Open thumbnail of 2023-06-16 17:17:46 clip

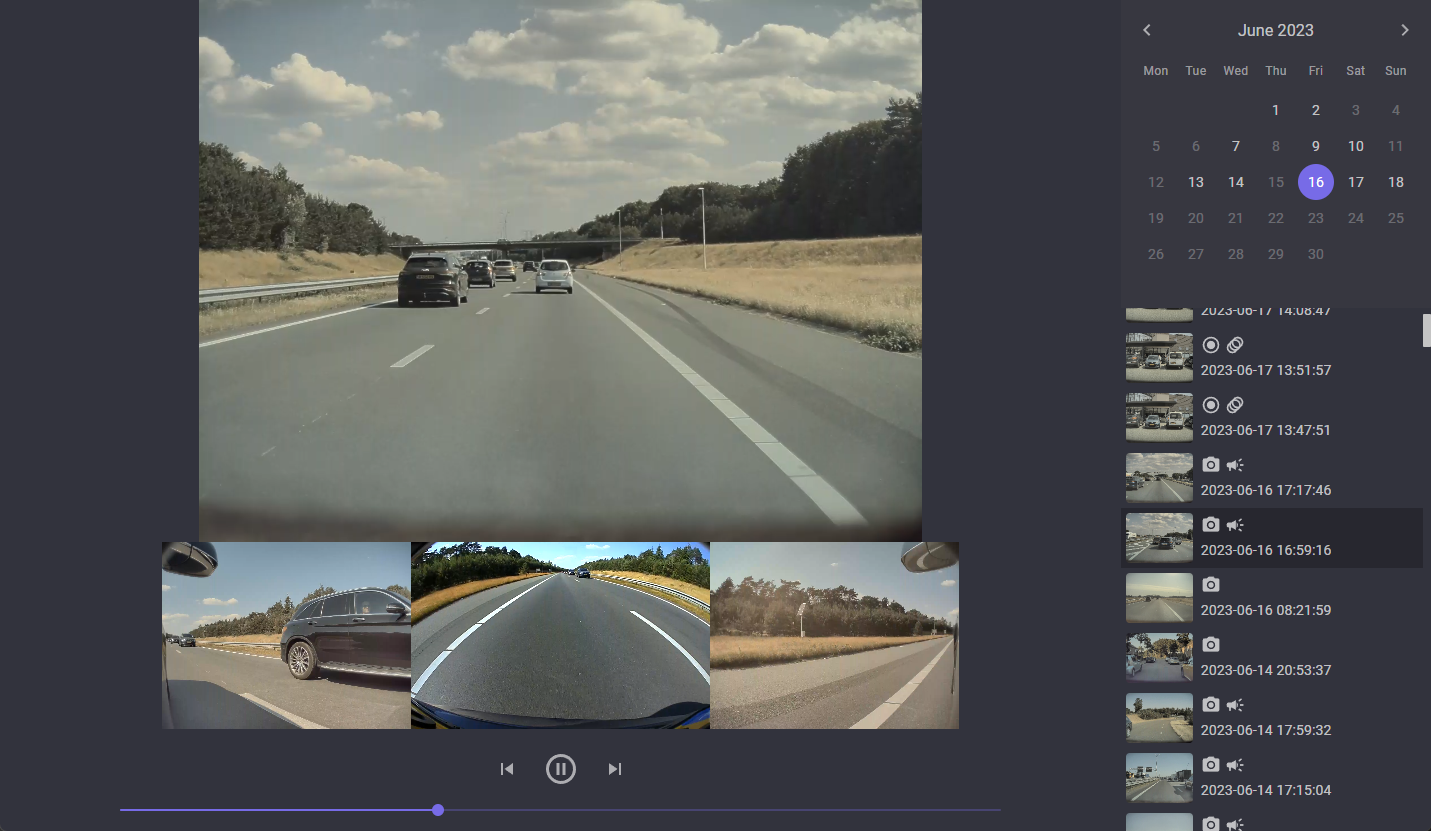tap(1159, 477)
